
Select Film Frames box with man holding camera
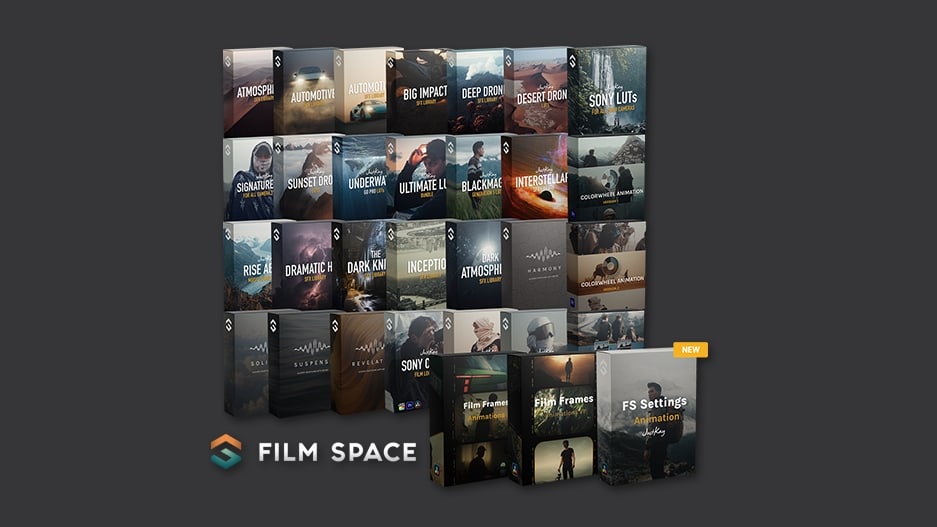554,418
